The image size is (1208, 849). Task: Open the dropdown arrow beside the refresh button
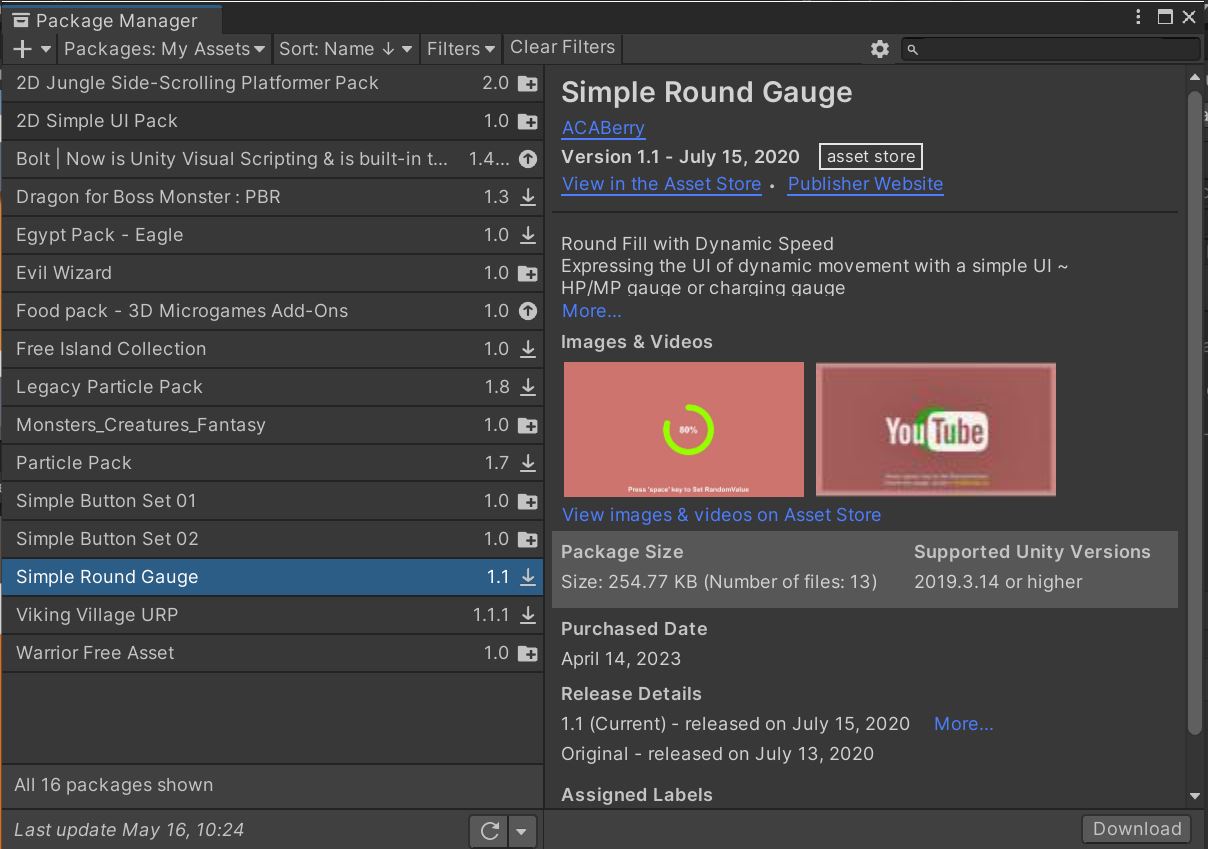tap(522, 830)
